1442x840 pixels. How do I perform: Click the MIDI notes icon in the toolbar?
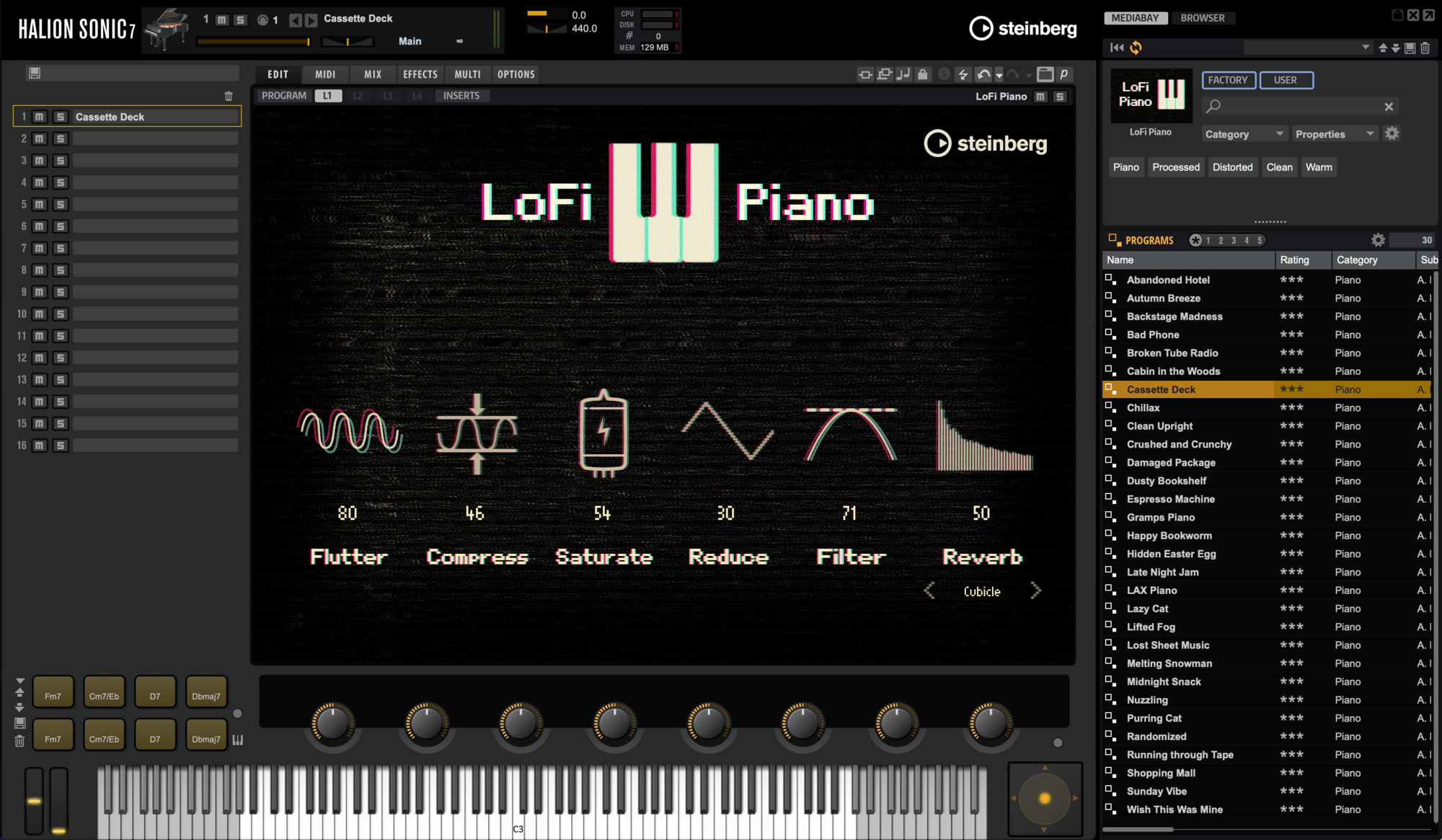[x=903, y=74]
